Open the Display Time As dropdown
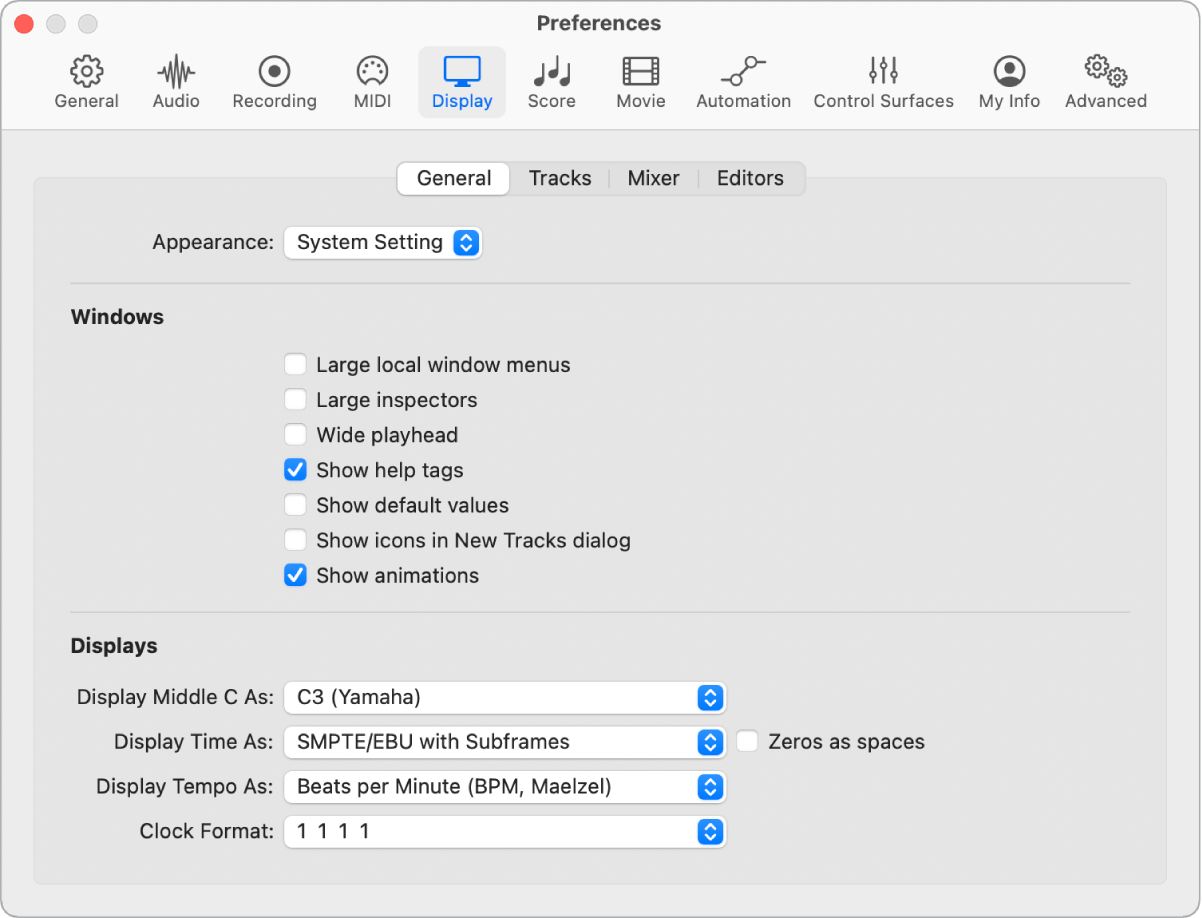The height and width of the screenshot is (918, 1202). click(504, 742)
